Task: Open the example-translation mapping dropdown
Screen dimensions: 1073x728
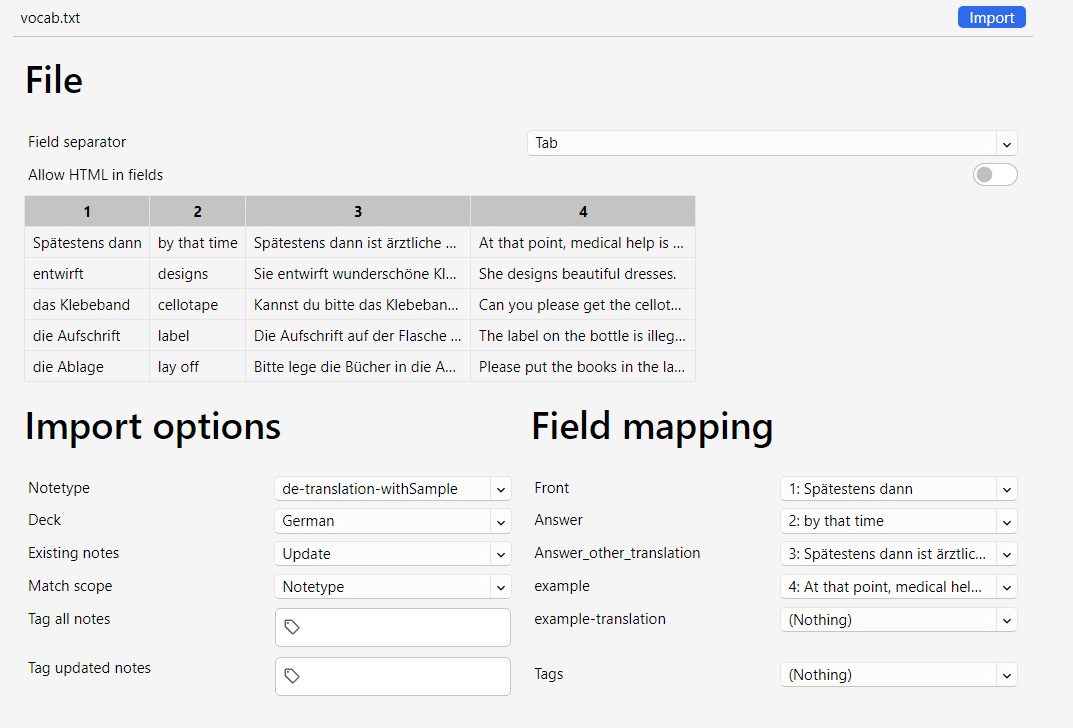Action: (x=899, y=620)
